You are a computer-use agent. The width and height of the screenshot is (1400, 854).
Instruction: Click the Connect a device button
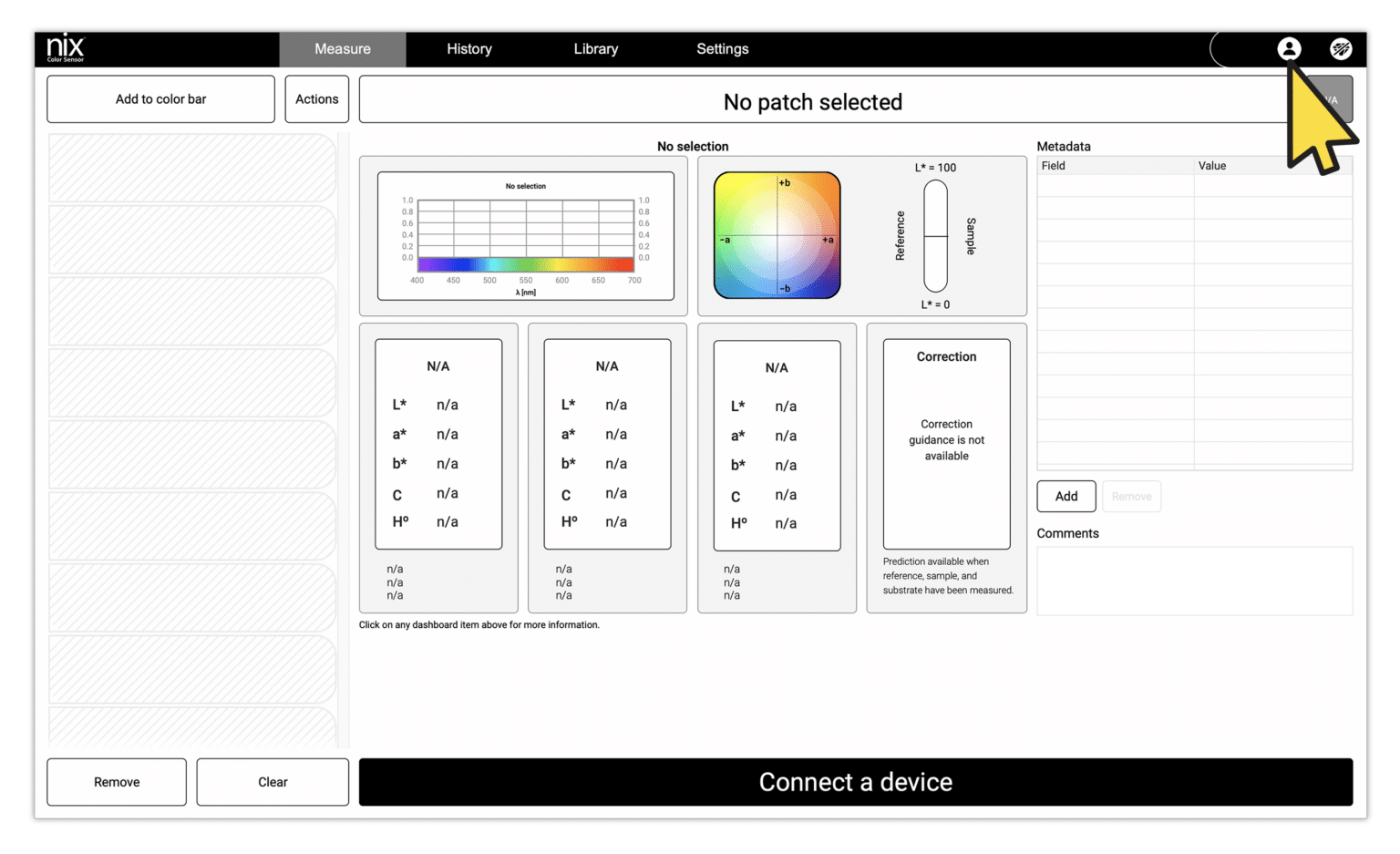tap(856, 782)
